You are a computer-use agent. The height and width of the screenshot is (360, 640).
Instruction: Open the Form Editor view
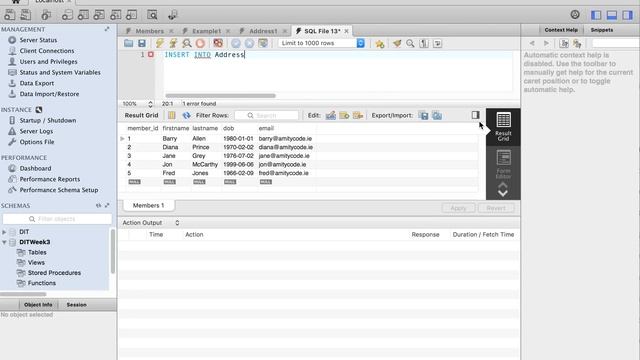point(503,164)
